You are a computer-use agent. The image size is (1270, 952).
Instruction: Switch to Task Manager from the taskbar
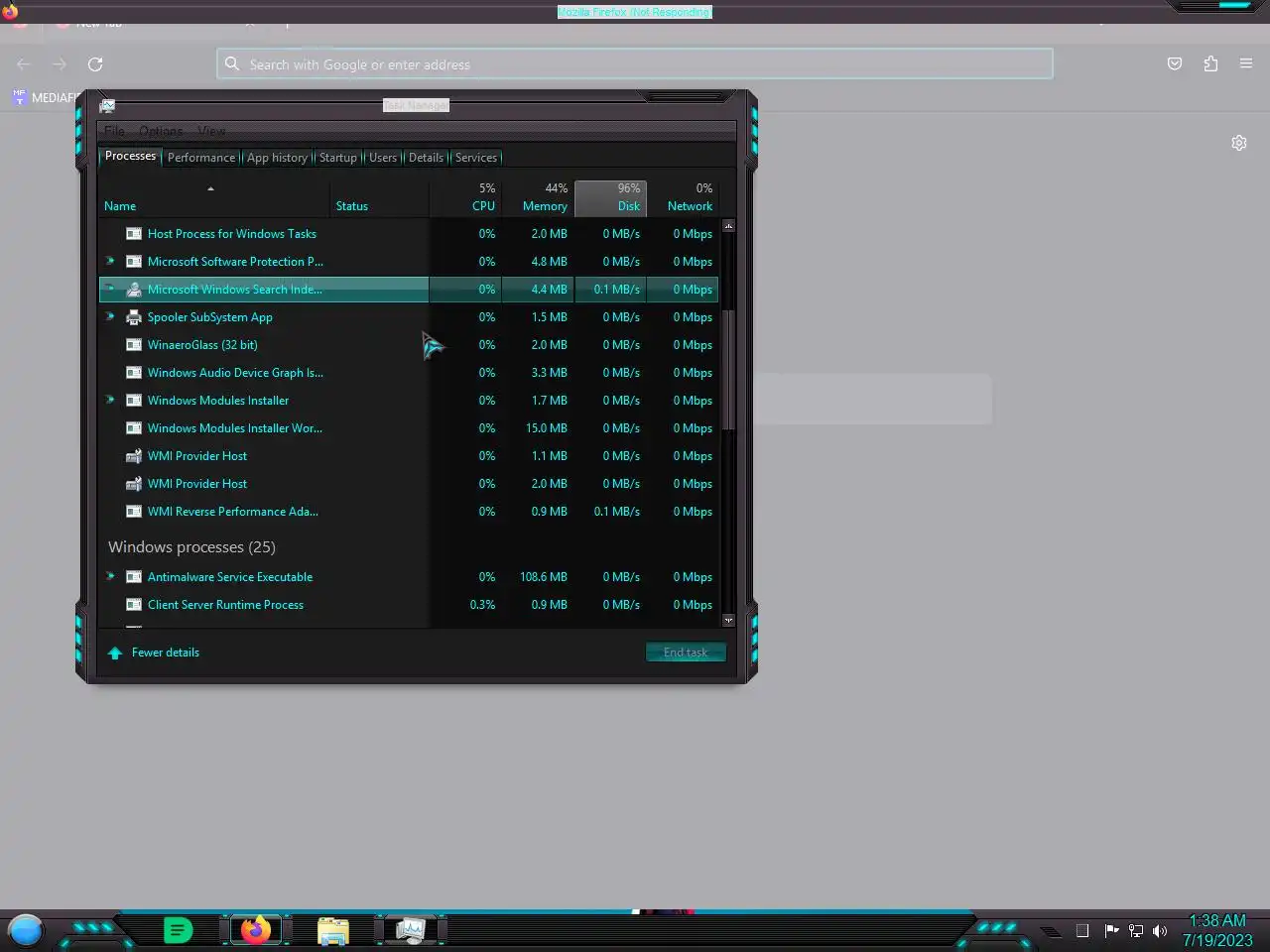(x=410, y=930)
